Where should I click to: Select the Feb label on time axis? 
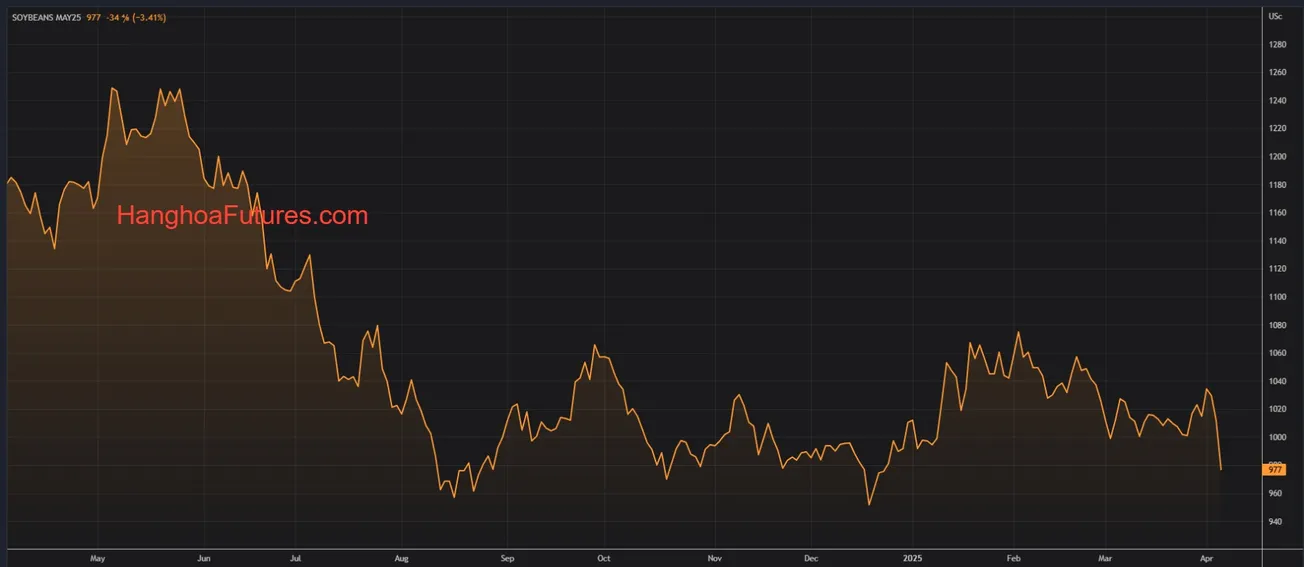point(1013,557)
